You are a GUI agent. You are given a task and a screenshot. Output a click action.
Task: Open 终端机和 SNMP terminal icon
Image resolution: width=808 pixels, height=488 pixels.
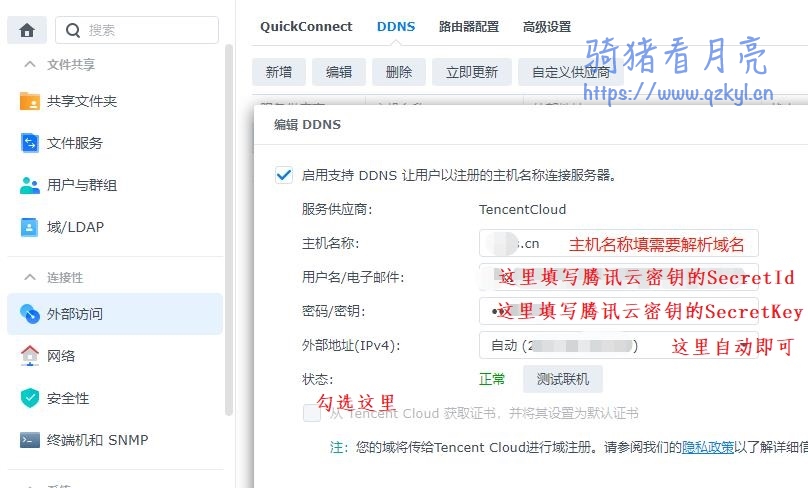29,440
